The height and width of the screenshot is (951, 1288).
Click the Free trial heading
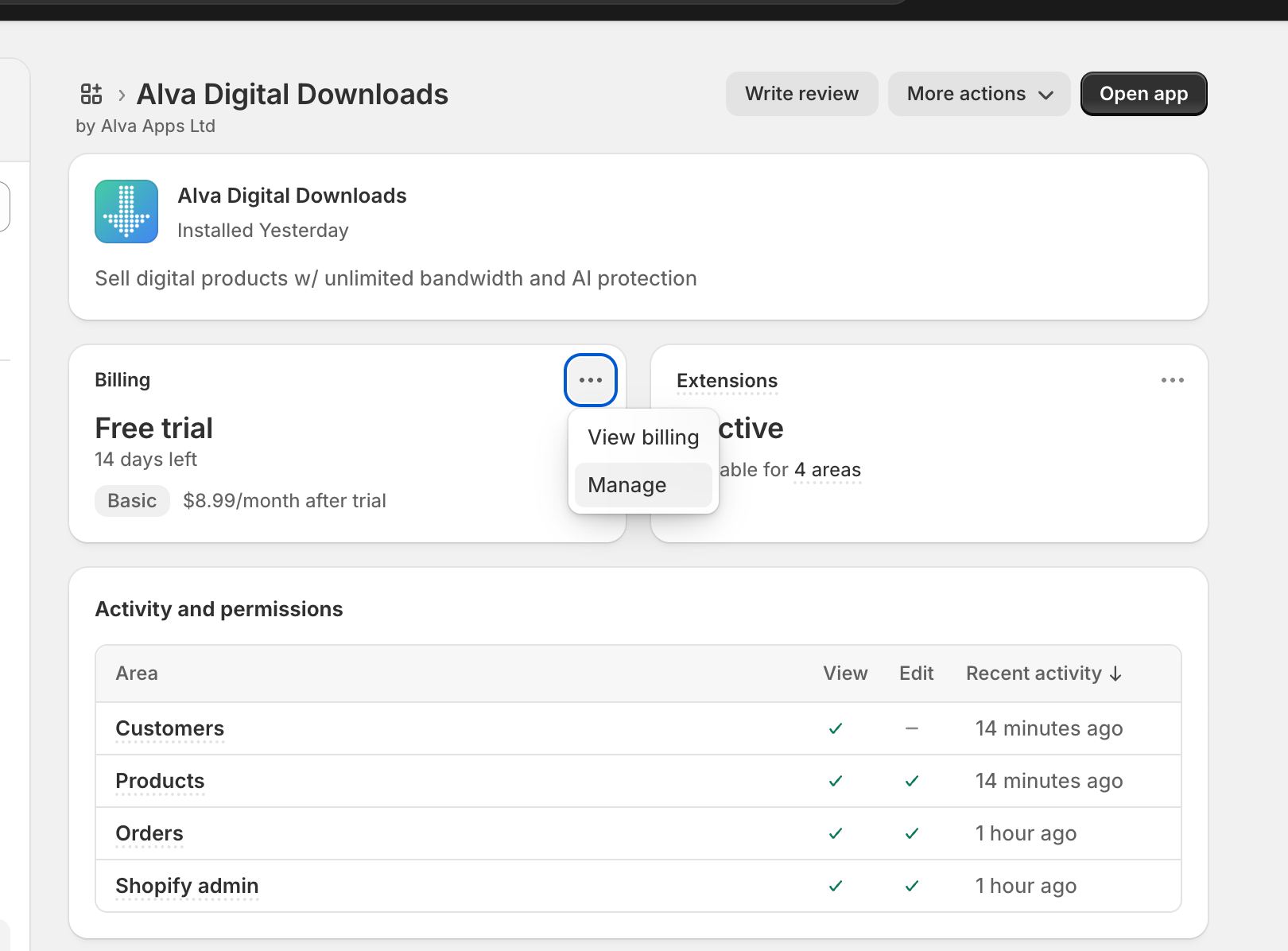(153, 429)
